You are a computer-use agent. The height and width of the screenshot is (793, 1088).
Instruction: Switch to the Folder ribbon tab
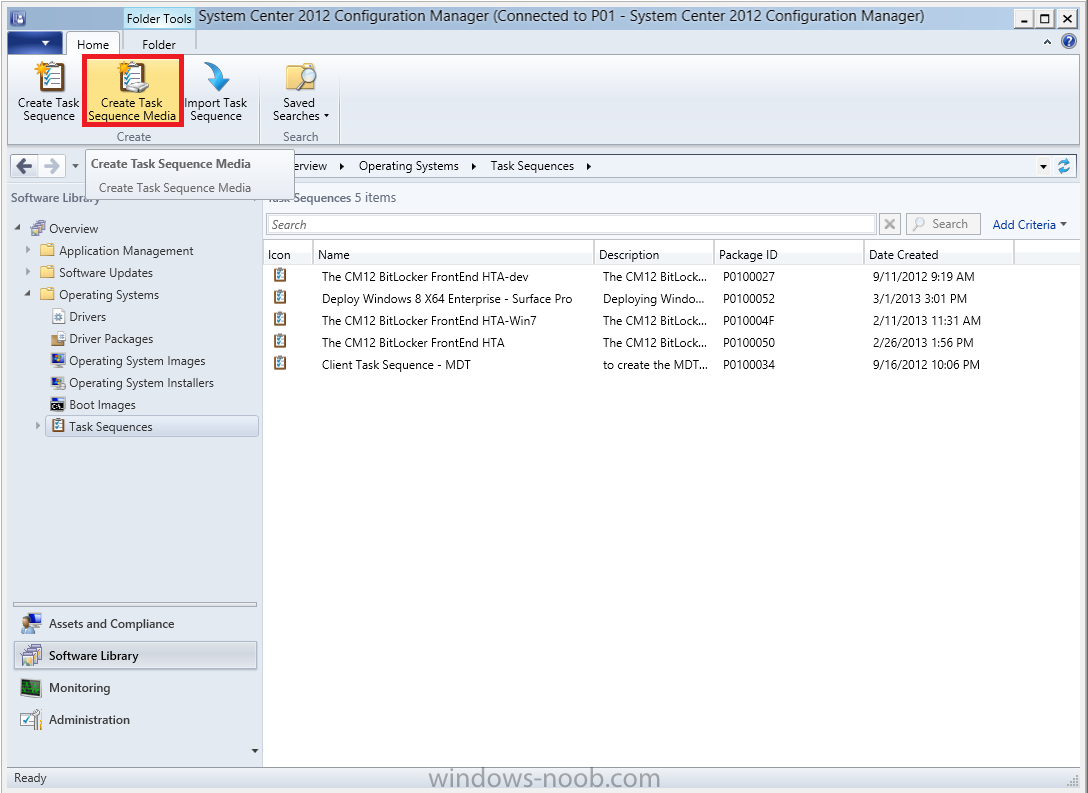click(159, 44)
